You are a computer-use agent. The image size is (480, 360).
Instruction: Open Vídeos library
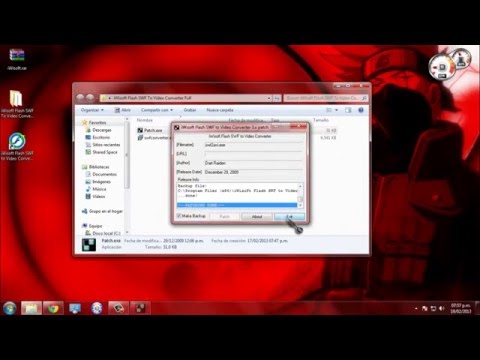[95, 196]
